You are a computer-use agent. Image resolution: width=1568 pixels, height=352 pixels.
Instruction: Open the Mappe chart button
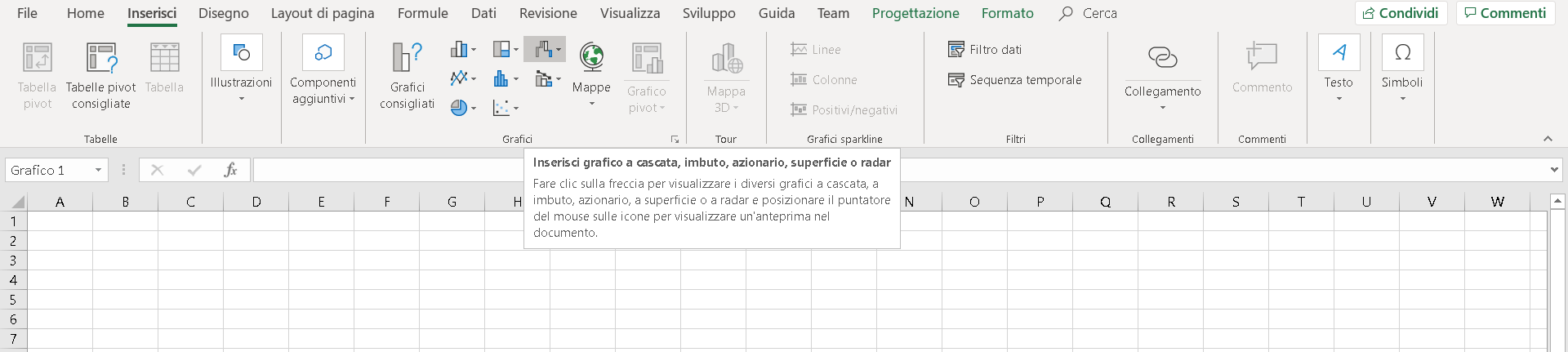[x=591, y=74]
